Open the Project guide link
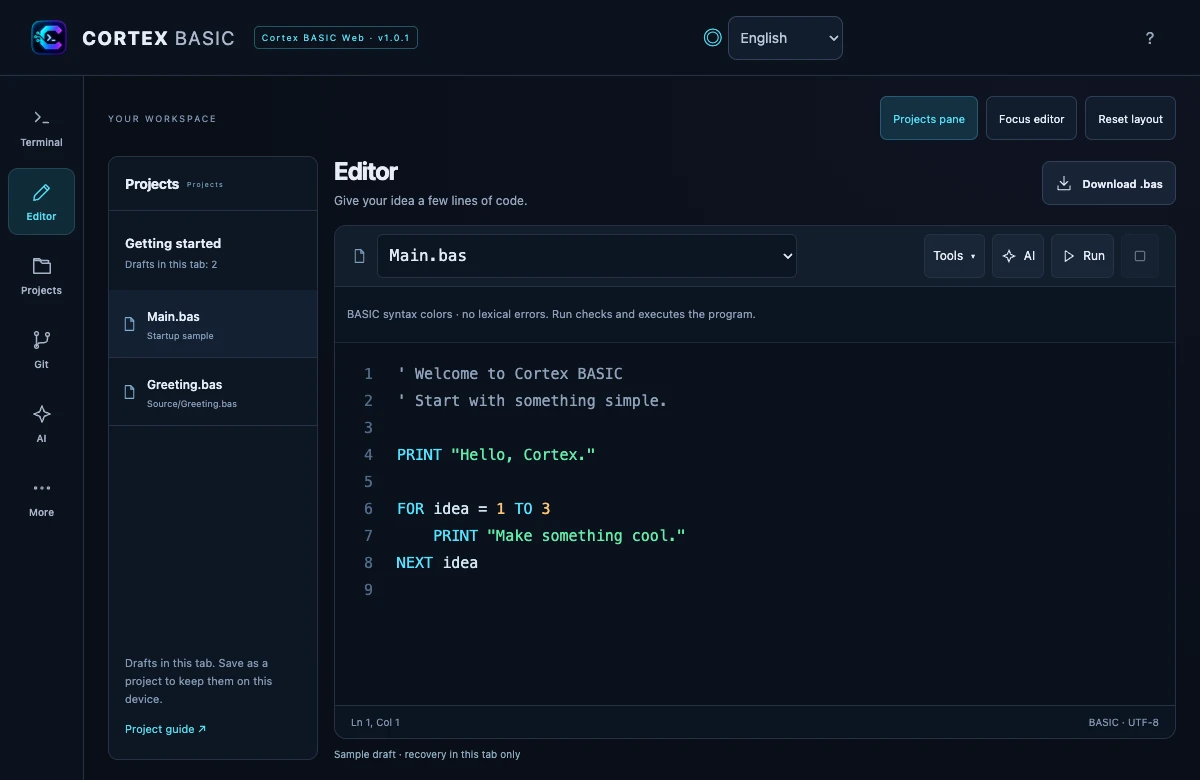The height and width of the screenshot is (780, 1200). (x=165, y=729)
